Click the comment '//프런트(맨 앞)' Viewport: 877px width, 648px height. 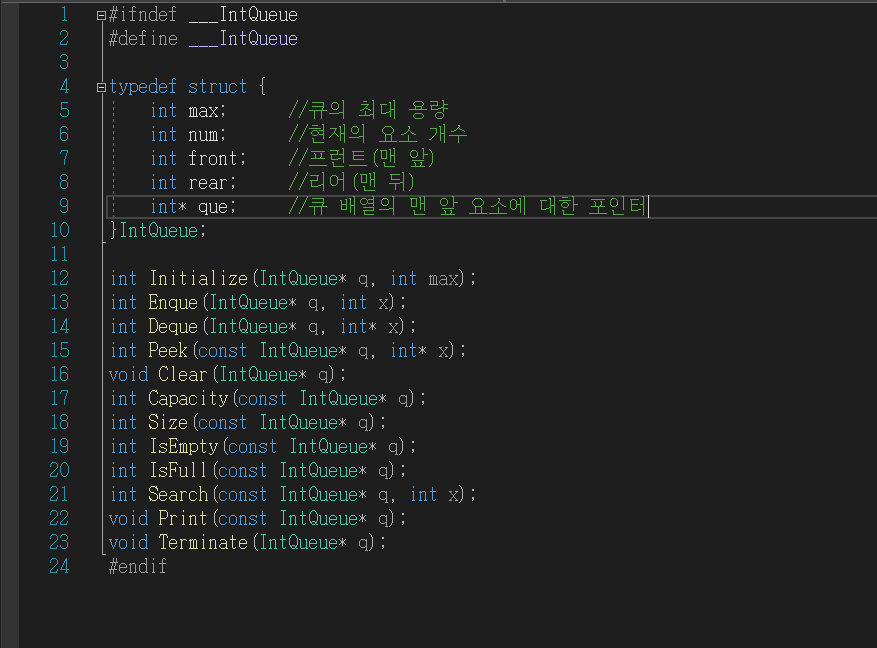pyautogui.click(x=361, y=158)
